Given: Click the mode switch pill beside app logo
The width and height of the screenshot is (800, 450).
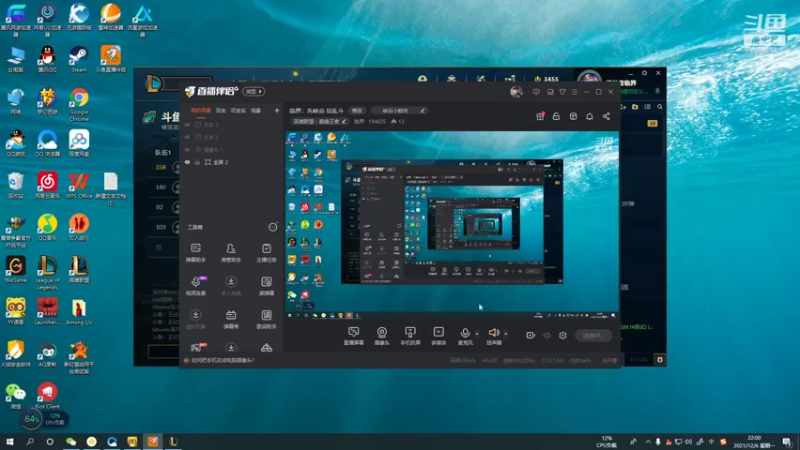Looking at the screenshot, I should (x=254, y=91).
